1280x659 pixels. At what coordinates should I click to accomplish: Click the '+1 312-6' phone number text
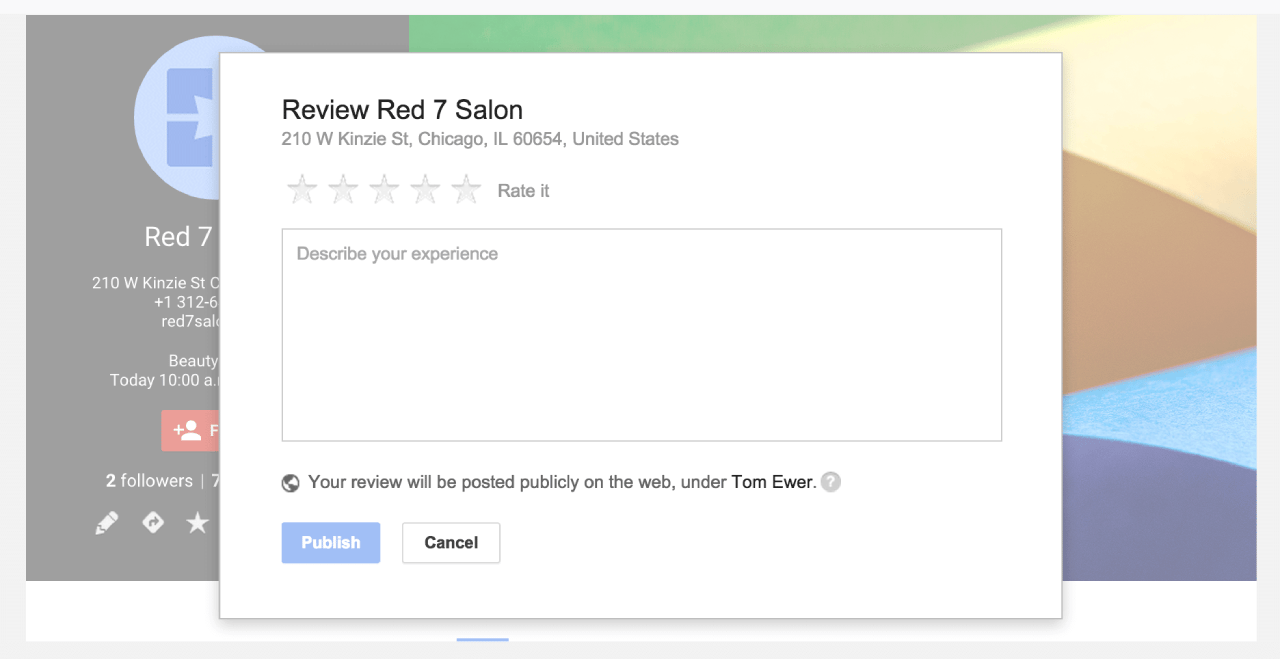click(x=186, y=302)
